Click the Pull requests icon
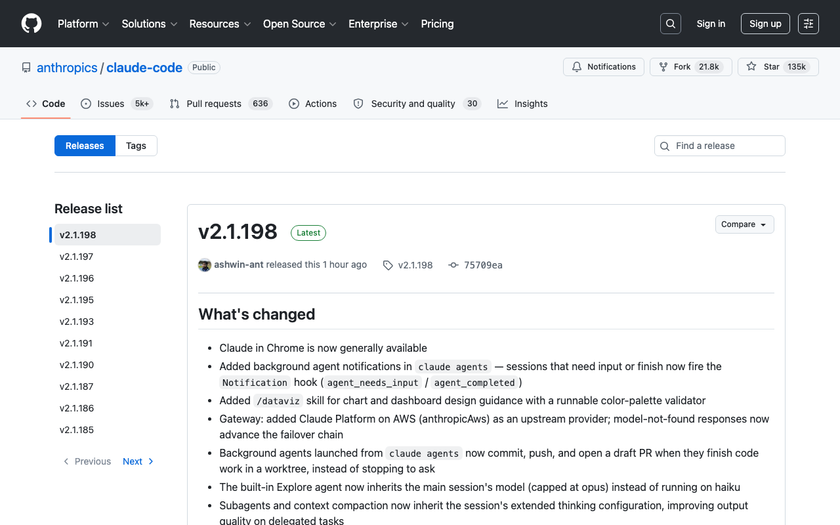The width and height of the screenshot is (840, 525). pos(174,104)
